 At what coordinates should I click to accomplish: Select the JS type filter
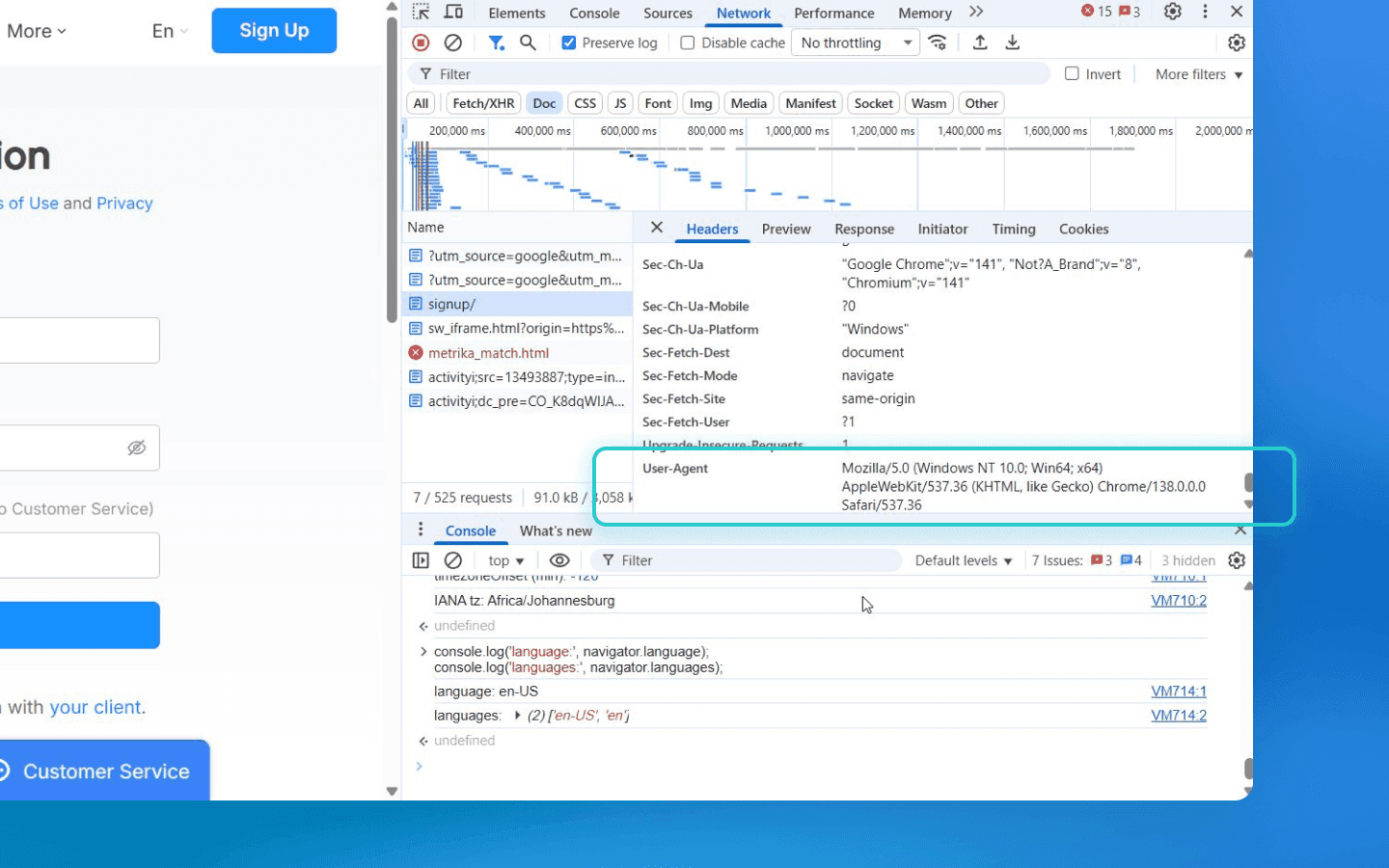620,103
